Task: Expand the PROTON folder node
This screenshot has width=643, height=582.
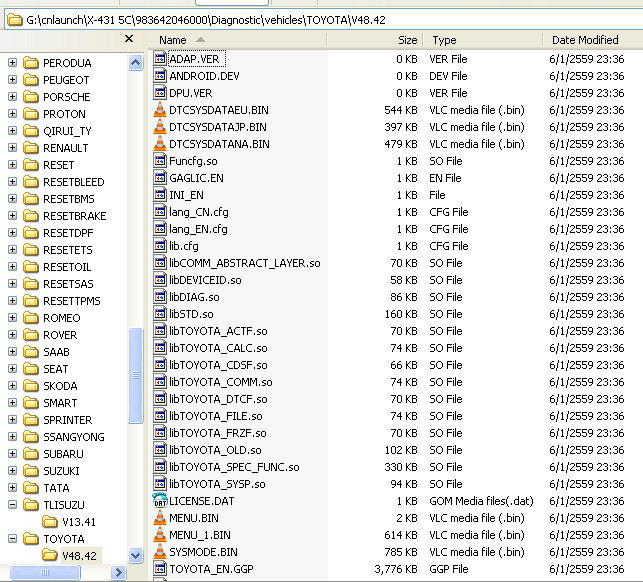Action: [13, 114]
